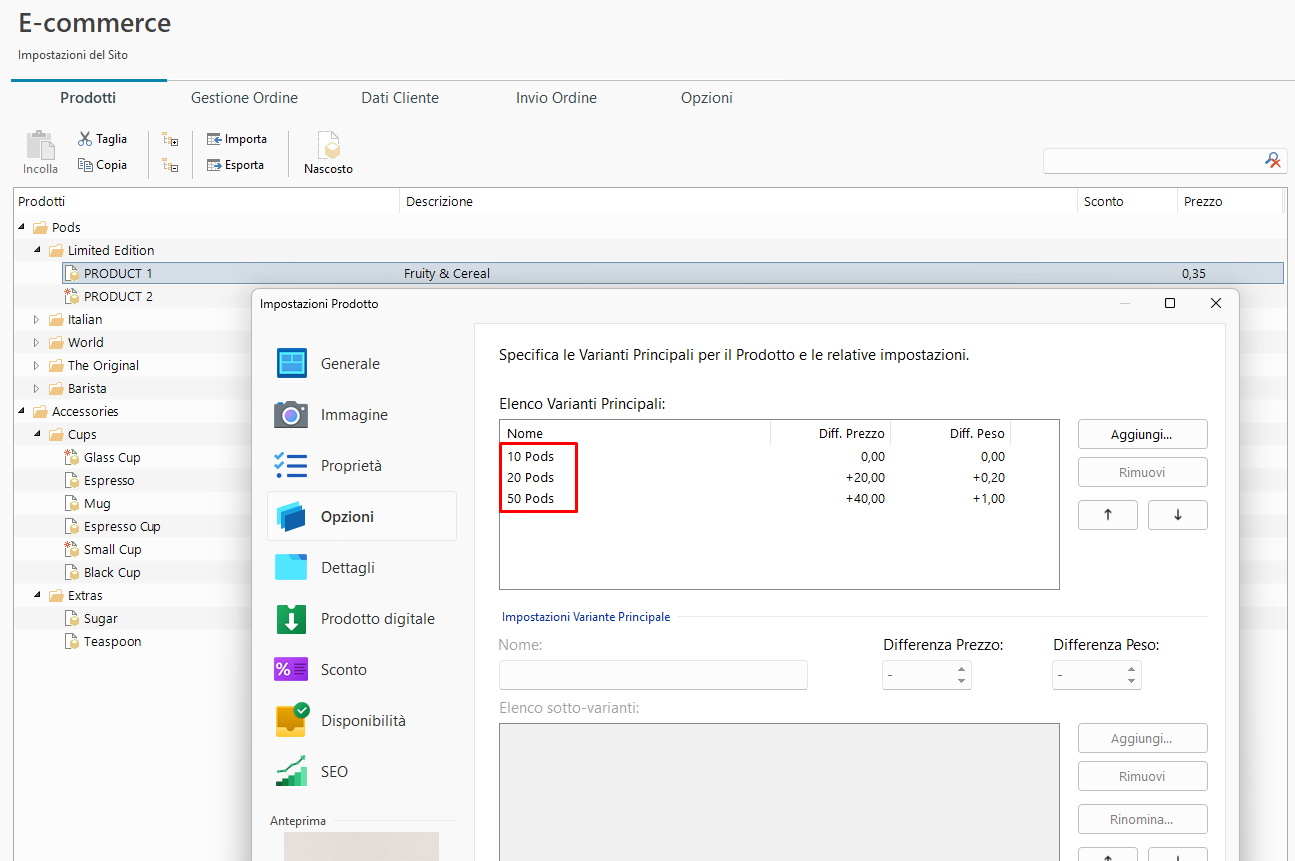
Task: Click the Sconto column header
Action: point(1127,201)
